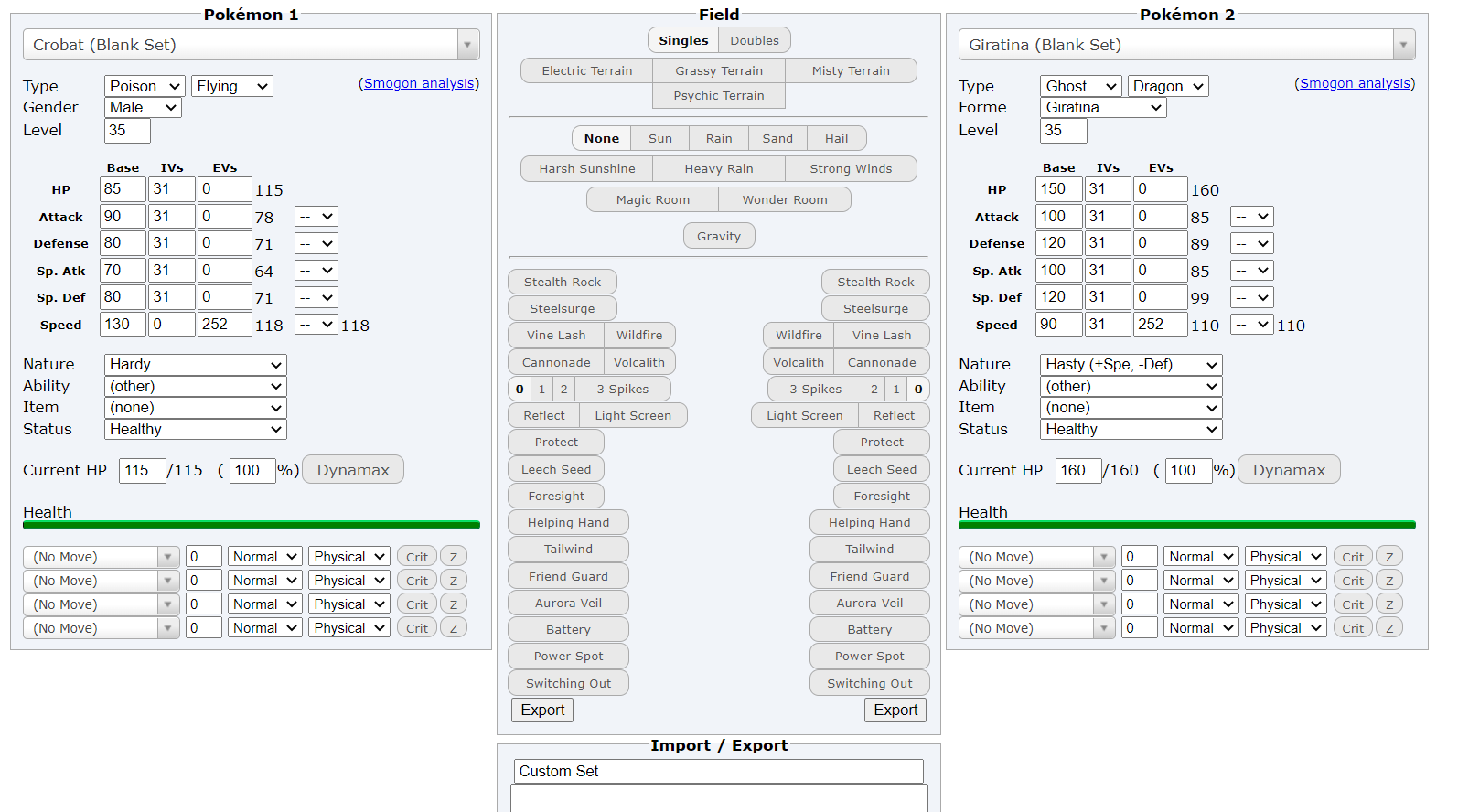The height and width of the screenshot is (812, 1458).
Task: Open Pokémon 1 Nature dropdown showing Hardy
Action: coord(196,364)
